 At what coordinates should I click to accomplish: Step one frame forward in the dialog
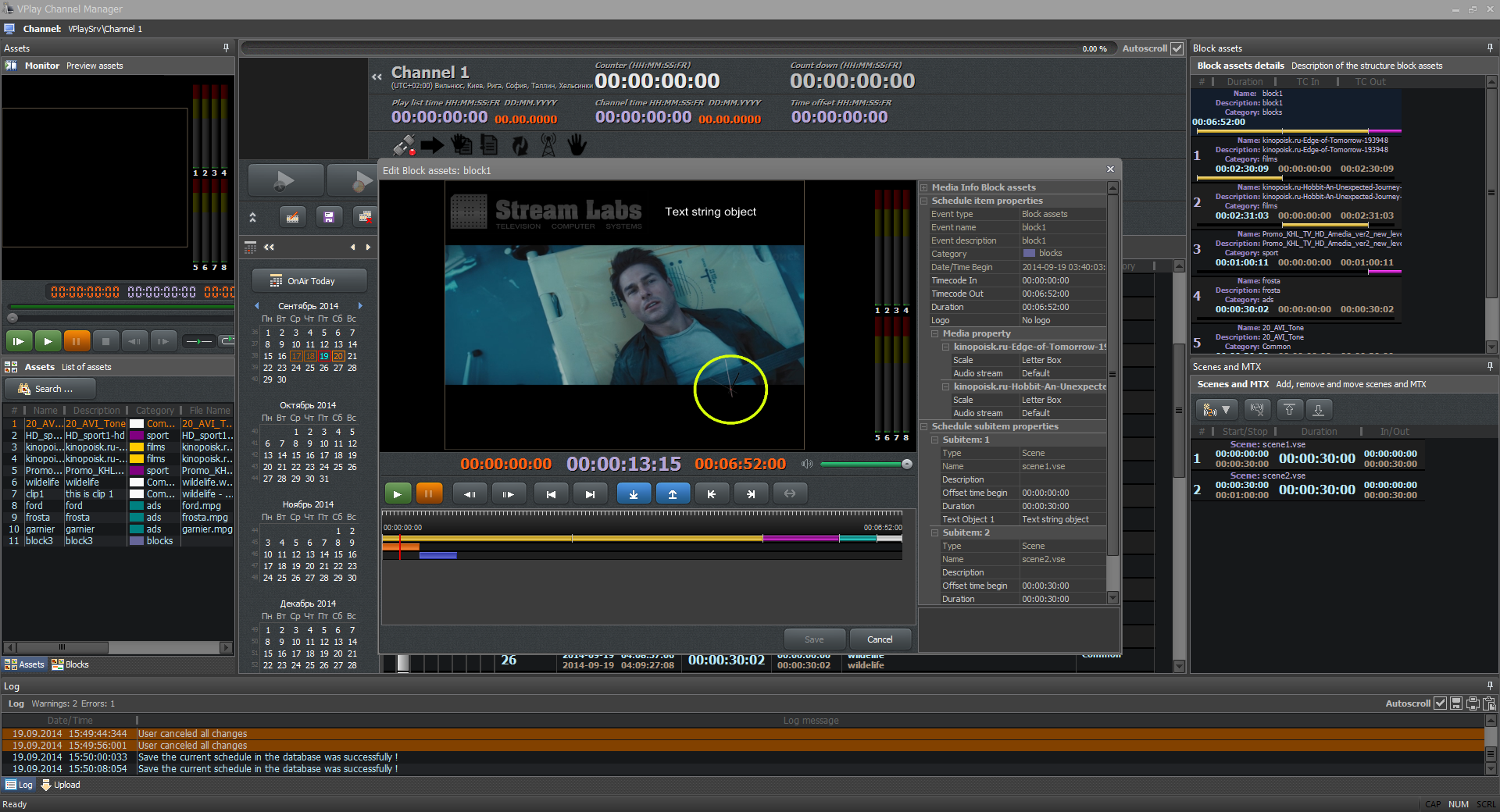click(x=509, y=493)
